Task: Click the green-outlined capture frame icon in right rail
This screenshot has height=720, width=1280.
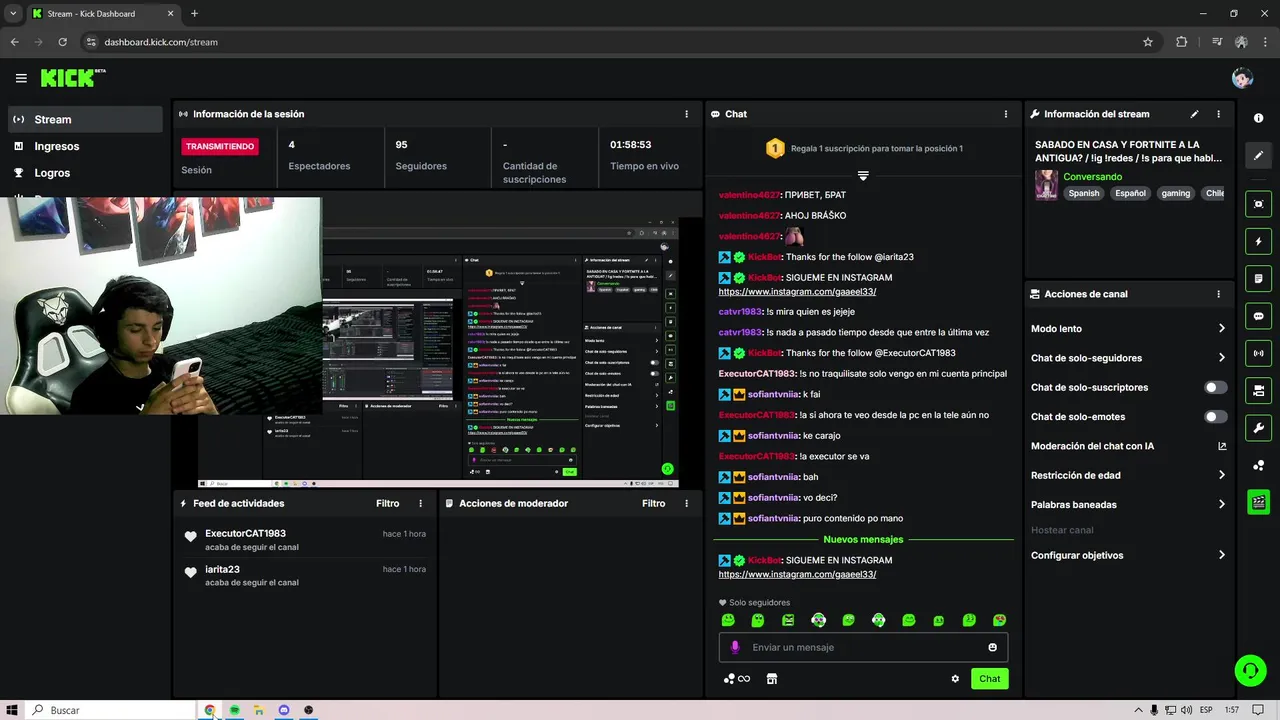Action: pyautogui.click(x=1258, y=204)
